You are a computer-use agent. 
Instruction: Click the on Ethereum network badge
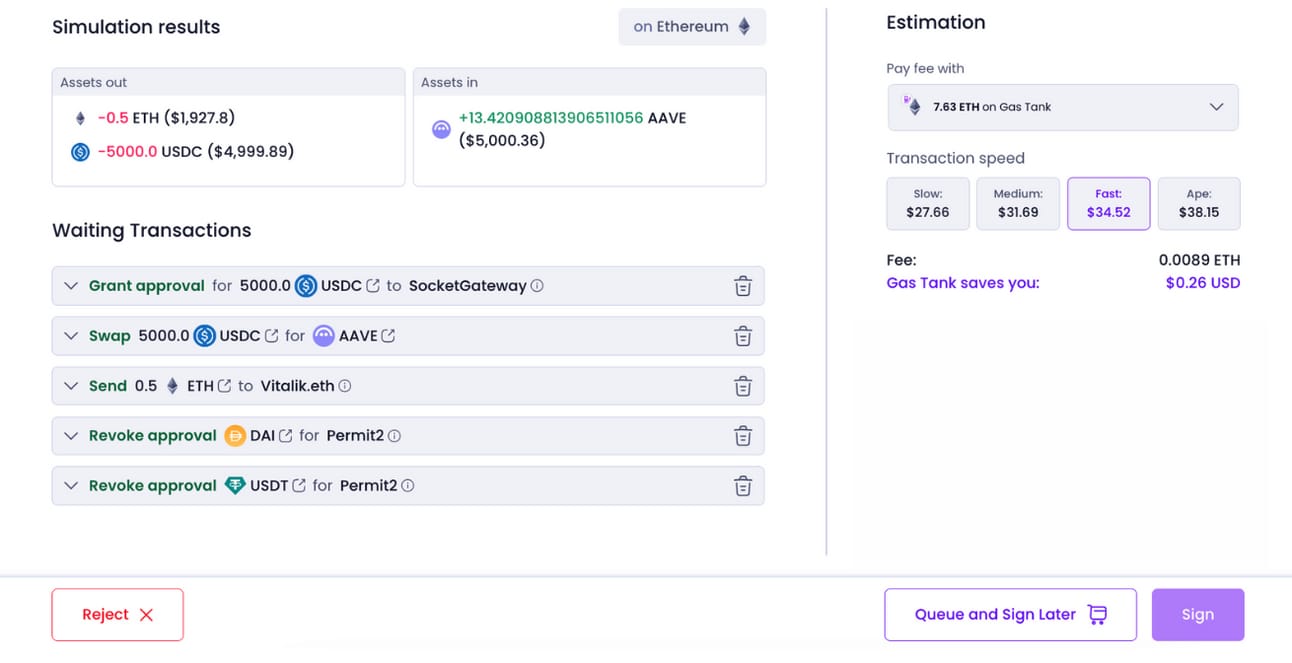pos(692,27)
